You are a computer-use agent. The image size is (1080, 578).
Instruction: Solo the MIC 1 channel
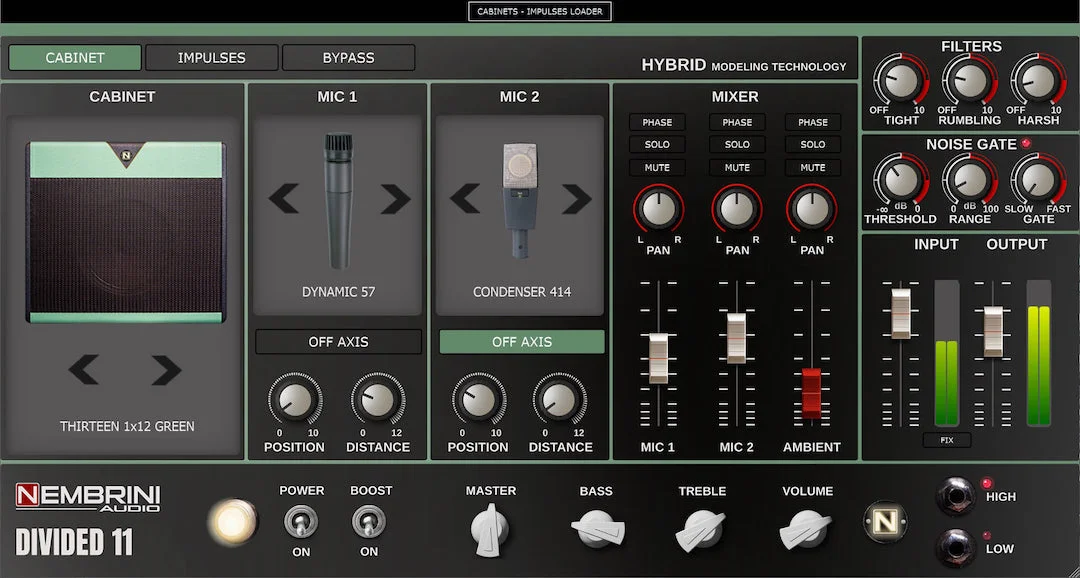tap(657, 145)
